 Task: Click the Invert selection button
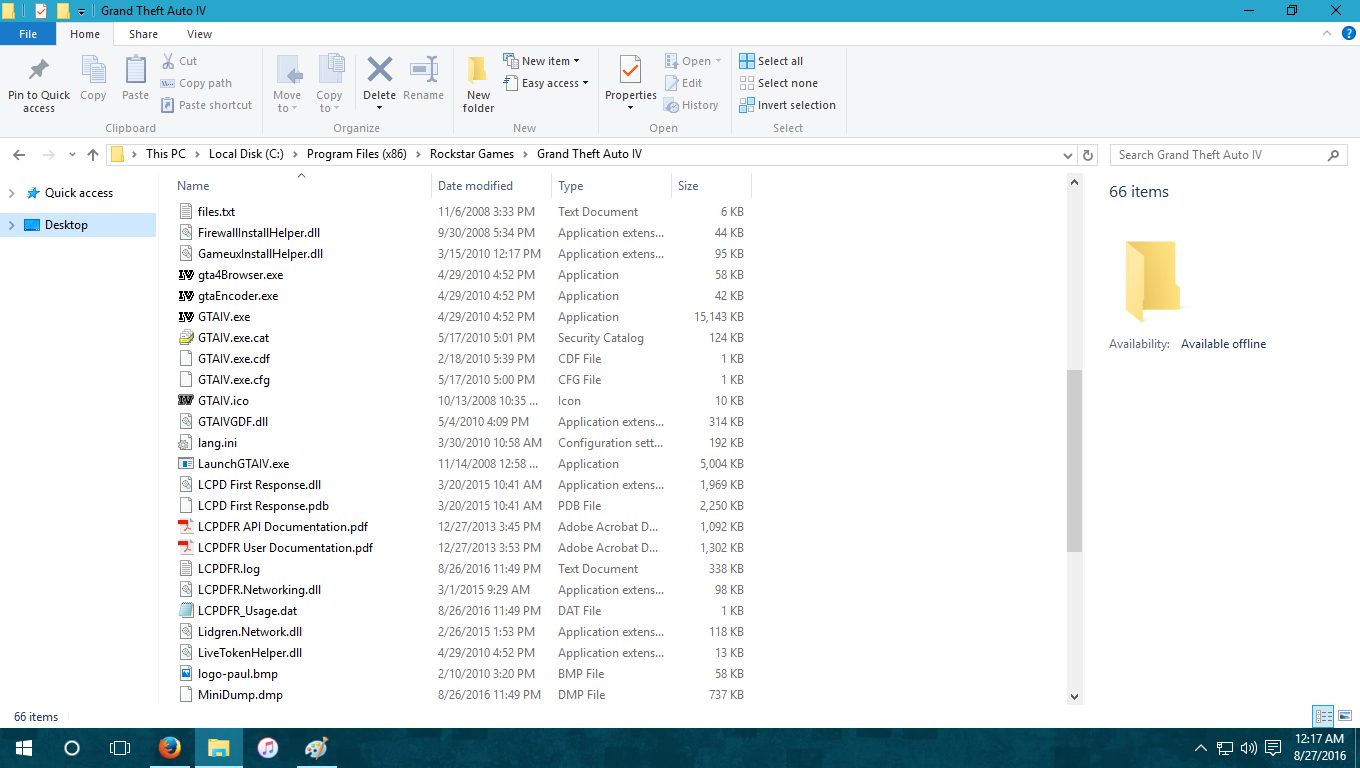tap(787, 105)
